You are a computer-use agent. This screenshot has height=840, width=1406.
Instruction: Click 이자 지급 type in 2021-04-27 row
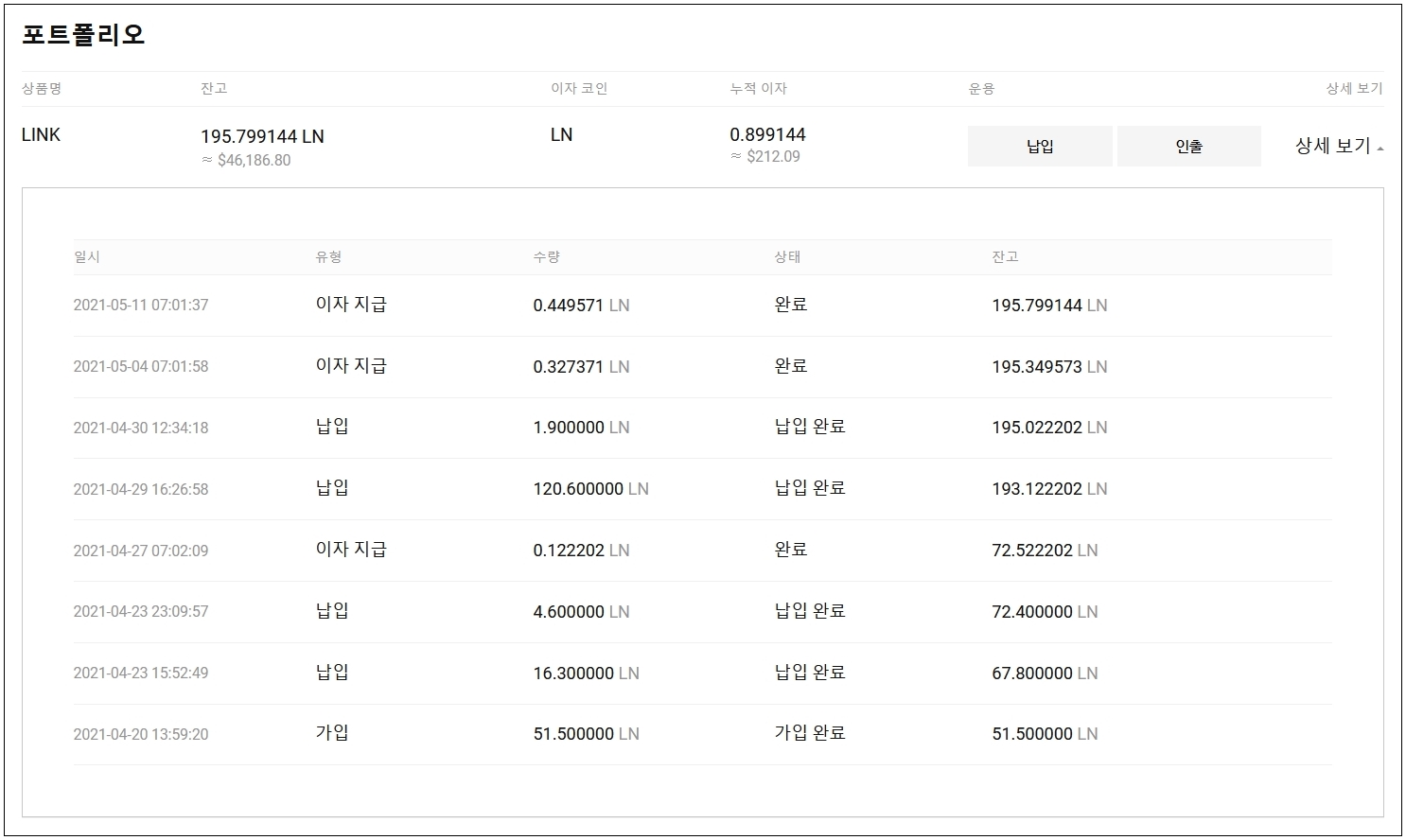tap(351, 550)
